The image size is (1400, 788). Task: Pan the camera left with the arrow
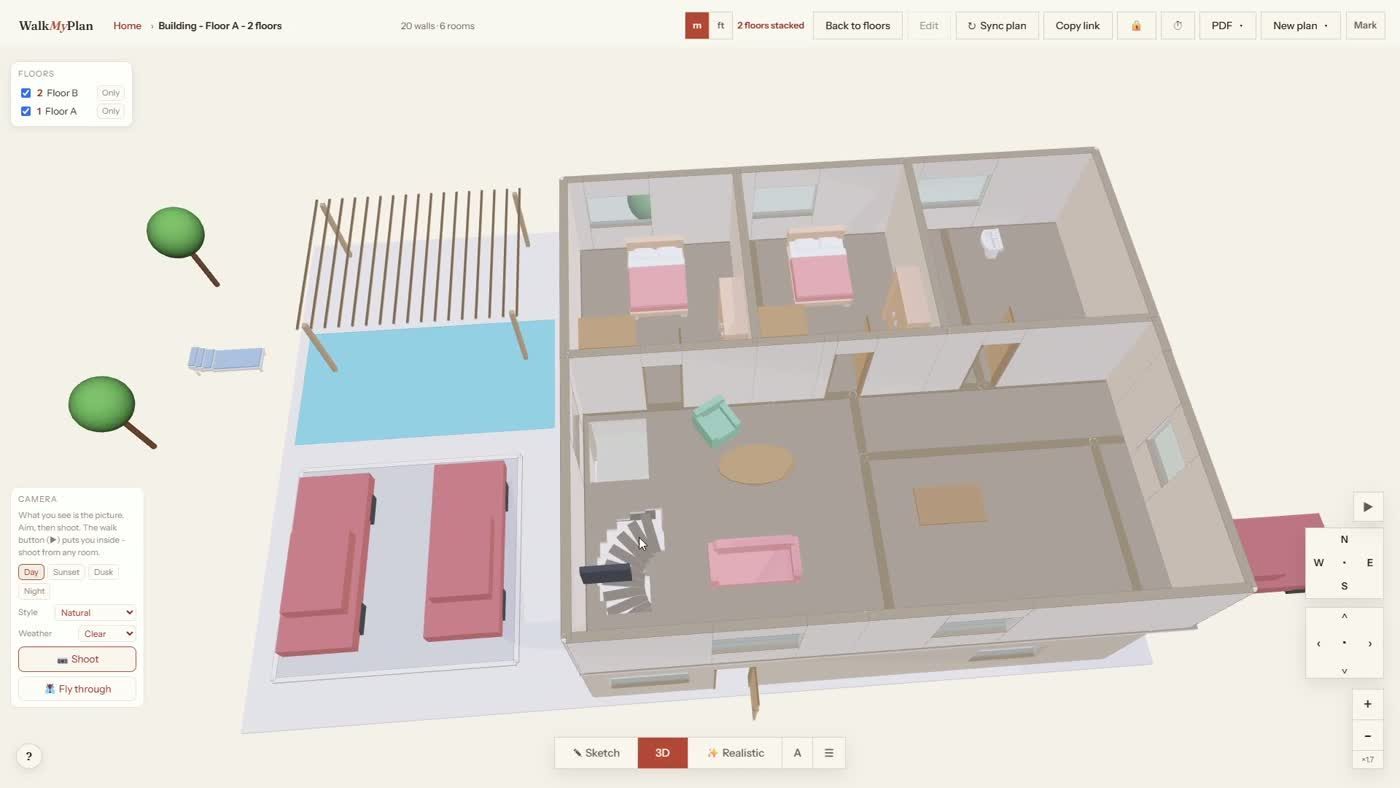(x=1318, y=643)
